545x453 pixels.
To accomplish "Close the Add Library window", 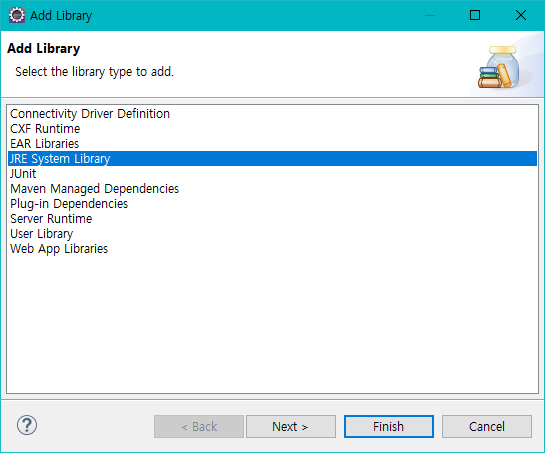I will (521, 15).
